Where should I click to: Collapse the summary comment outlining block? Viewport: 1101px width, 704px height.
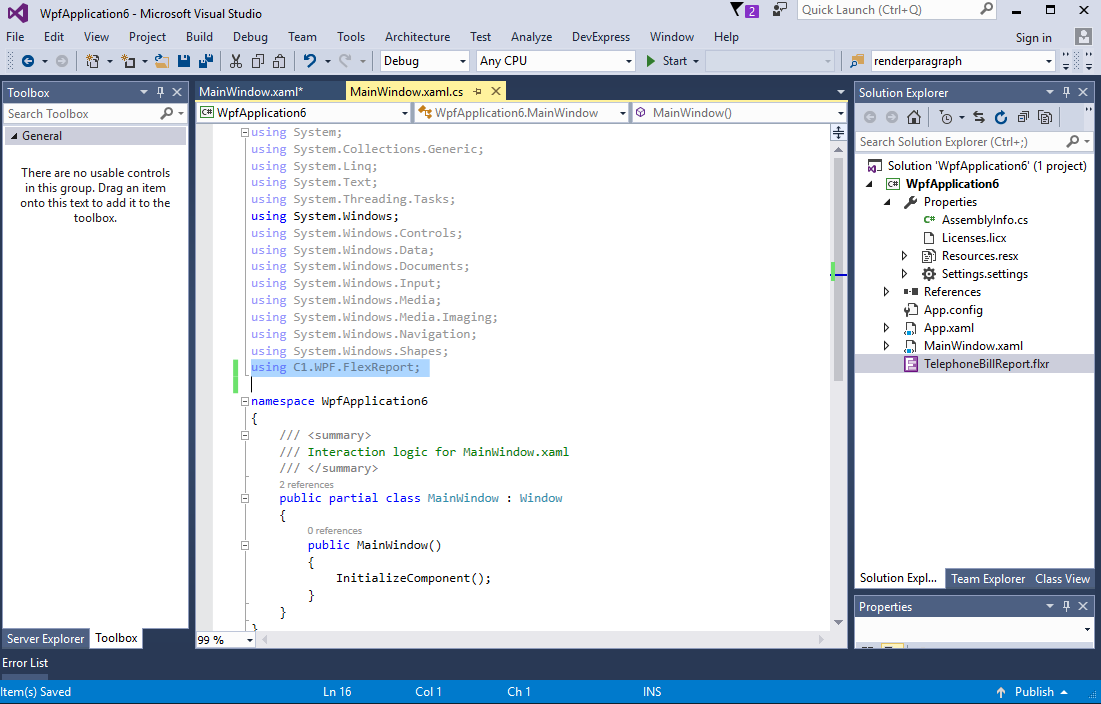[x=244, y=435]
